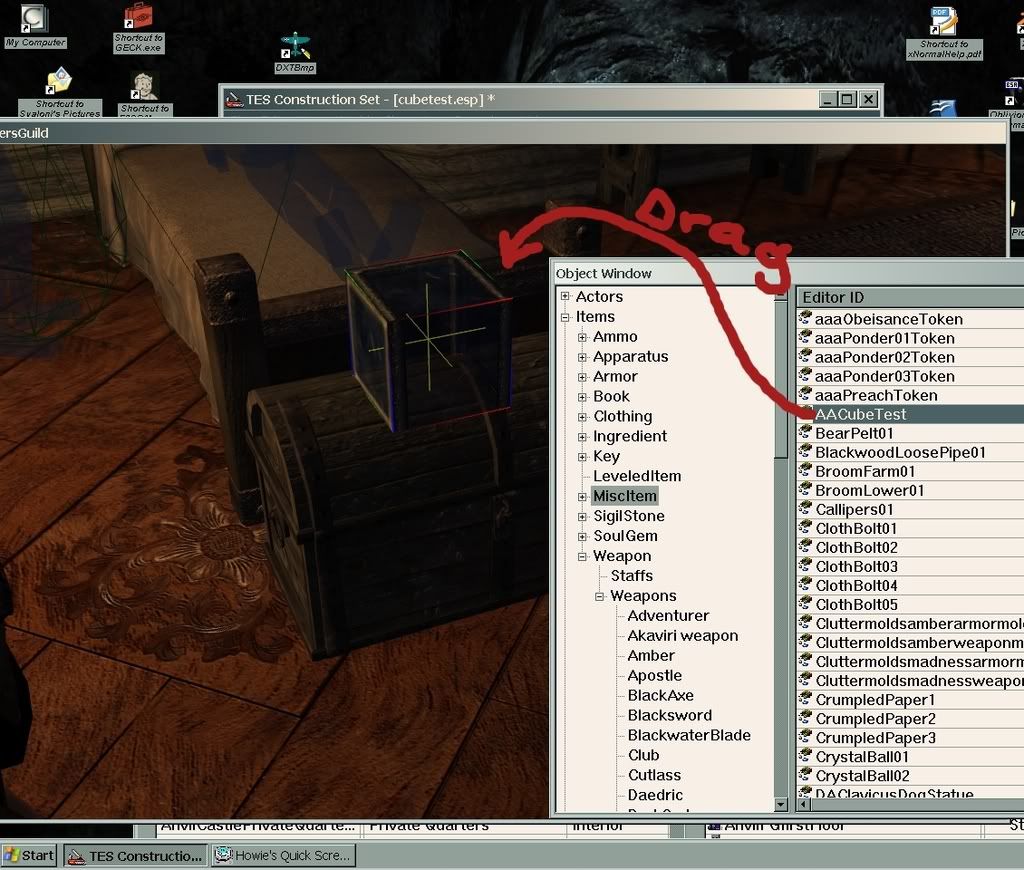The width and height of the screenshot is (1024, 870).
Task: Click the BroomLower01 item icon
Action: (805, 489)
